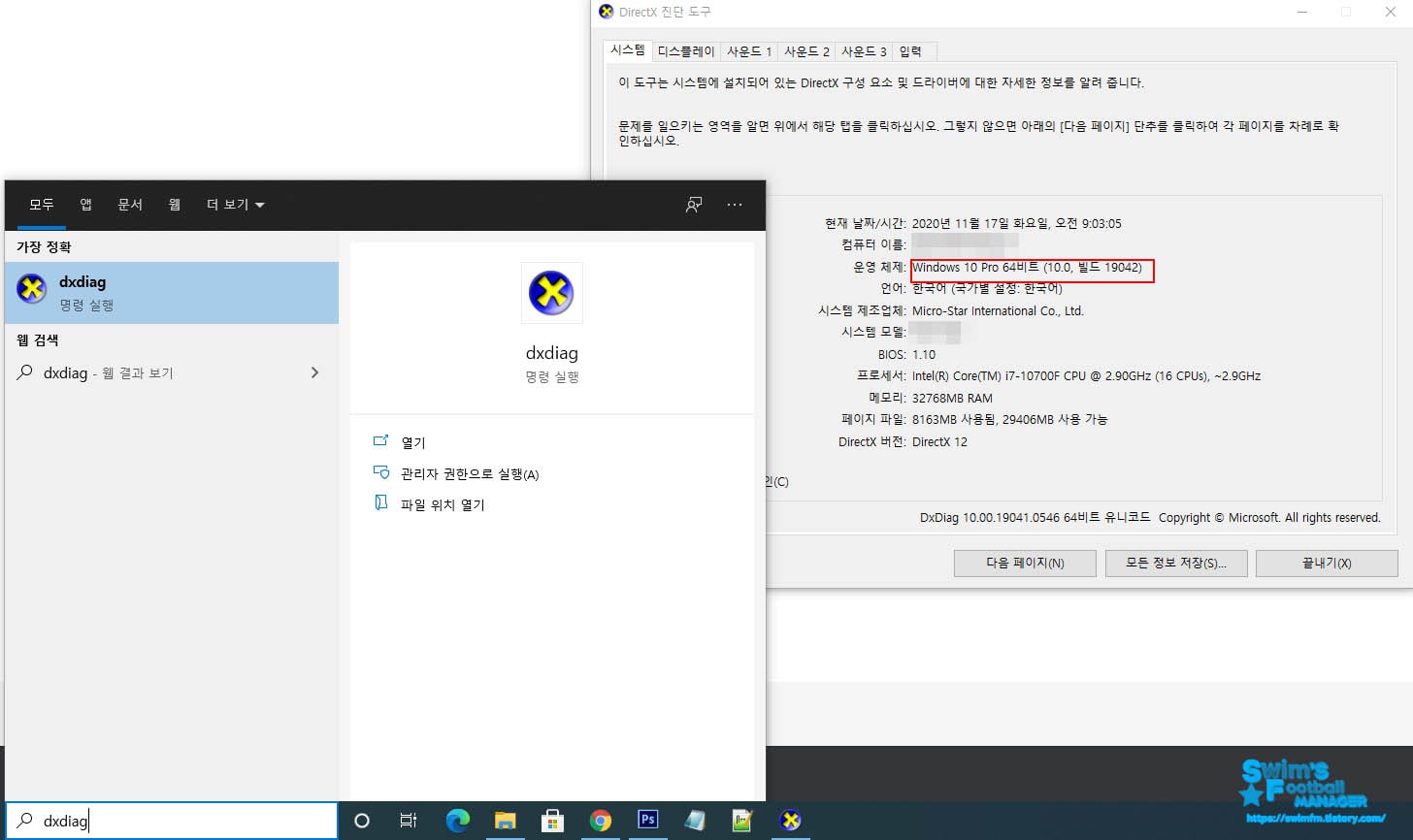Screen dimensions: 1413x840
Task: Open the 사운드 3 tab
Action: pyautogui.click(x=864, y=51)
